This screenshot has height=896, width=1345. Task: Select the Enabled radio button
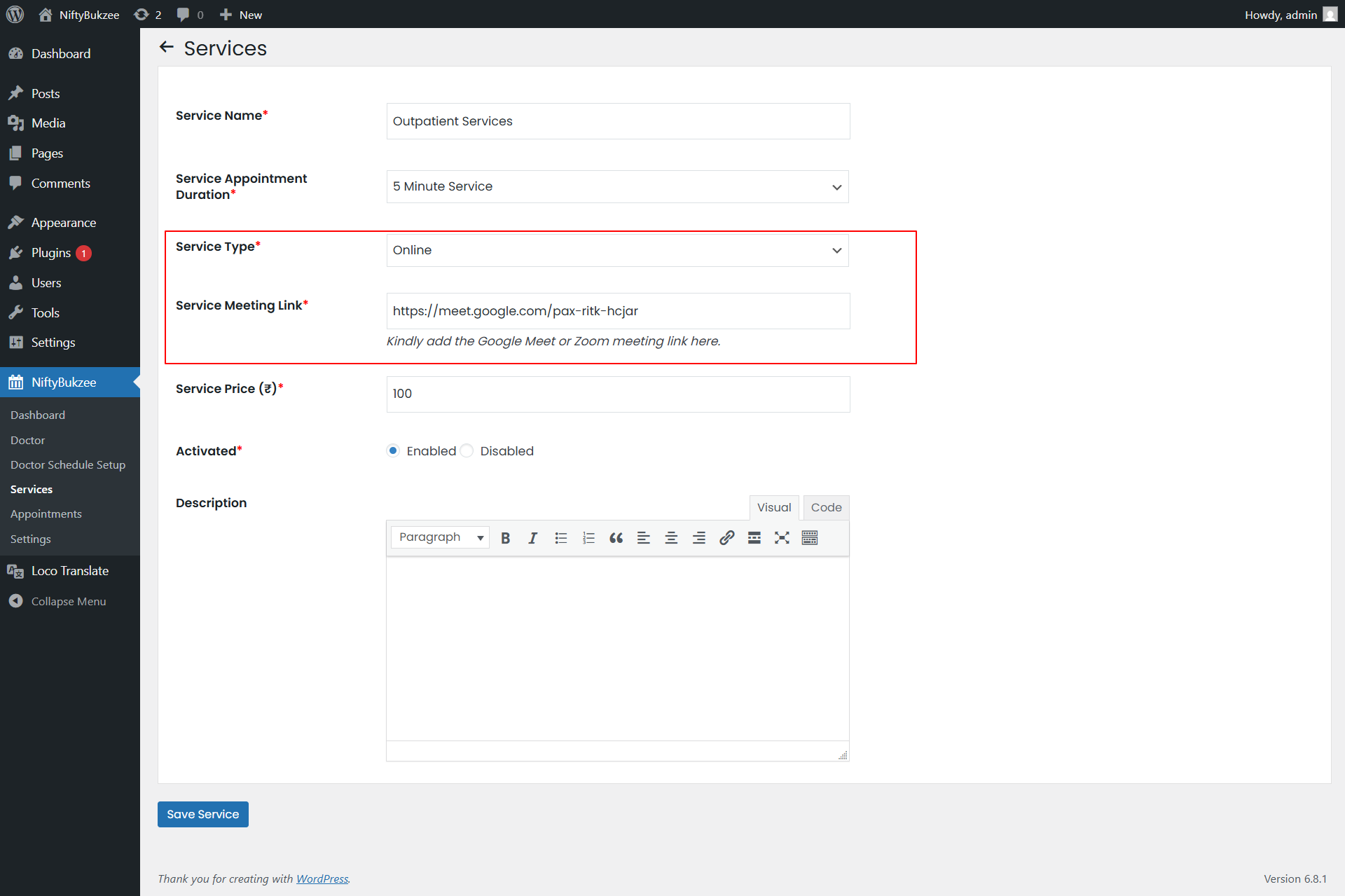[x=394, y=450]
